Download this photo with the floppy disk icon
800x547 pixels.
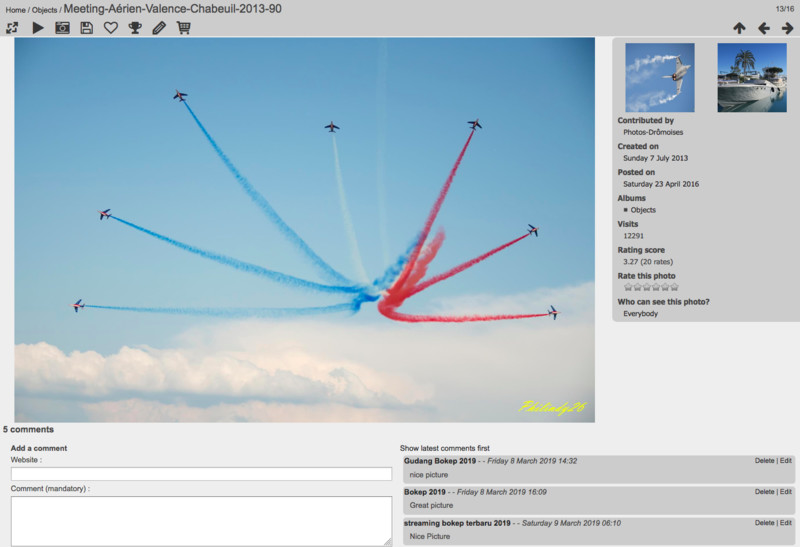click(87, 28)
